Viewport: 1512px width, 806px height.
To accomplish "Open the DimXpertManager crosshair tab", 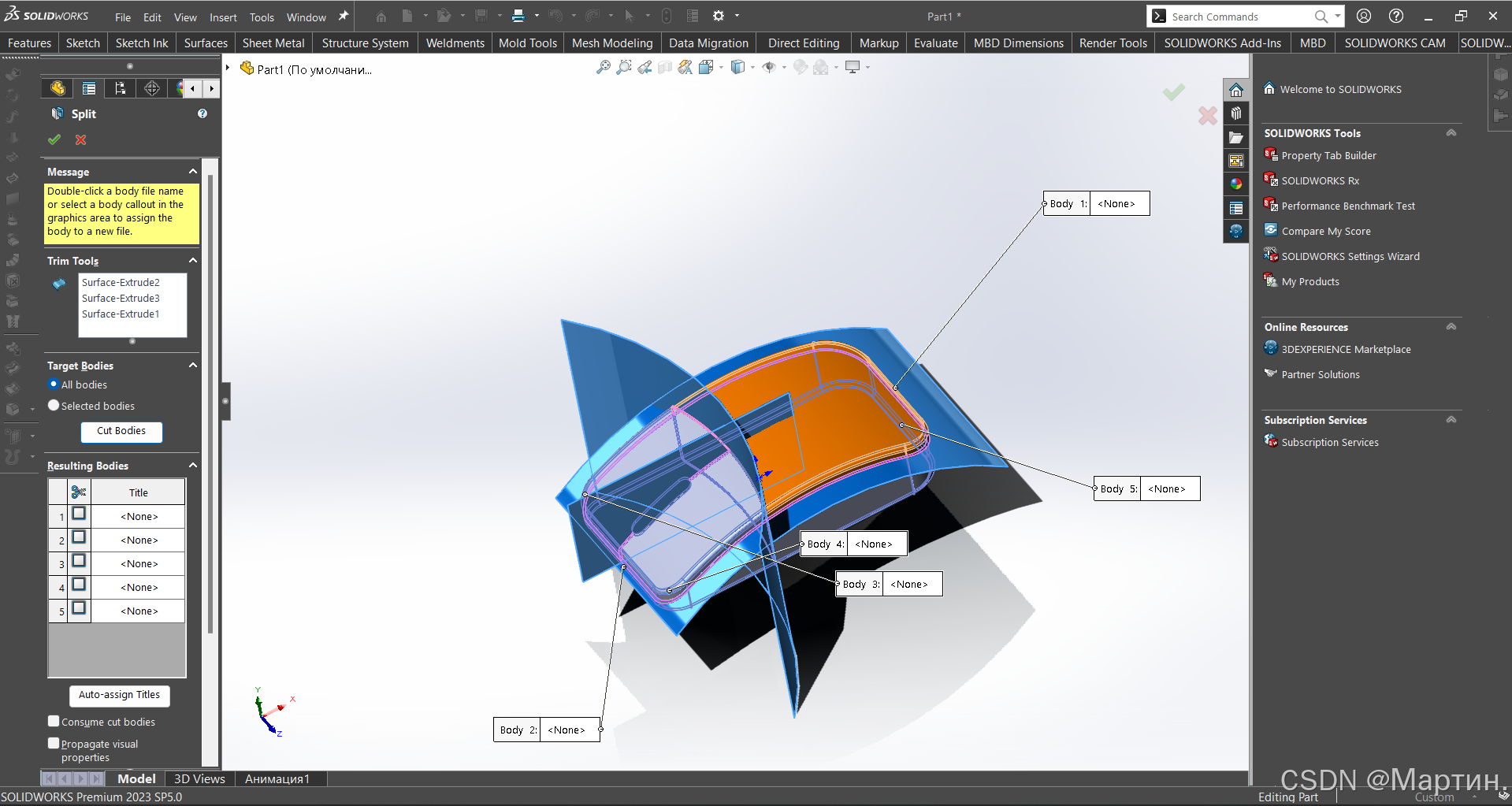I will click(x=152, y=88).
